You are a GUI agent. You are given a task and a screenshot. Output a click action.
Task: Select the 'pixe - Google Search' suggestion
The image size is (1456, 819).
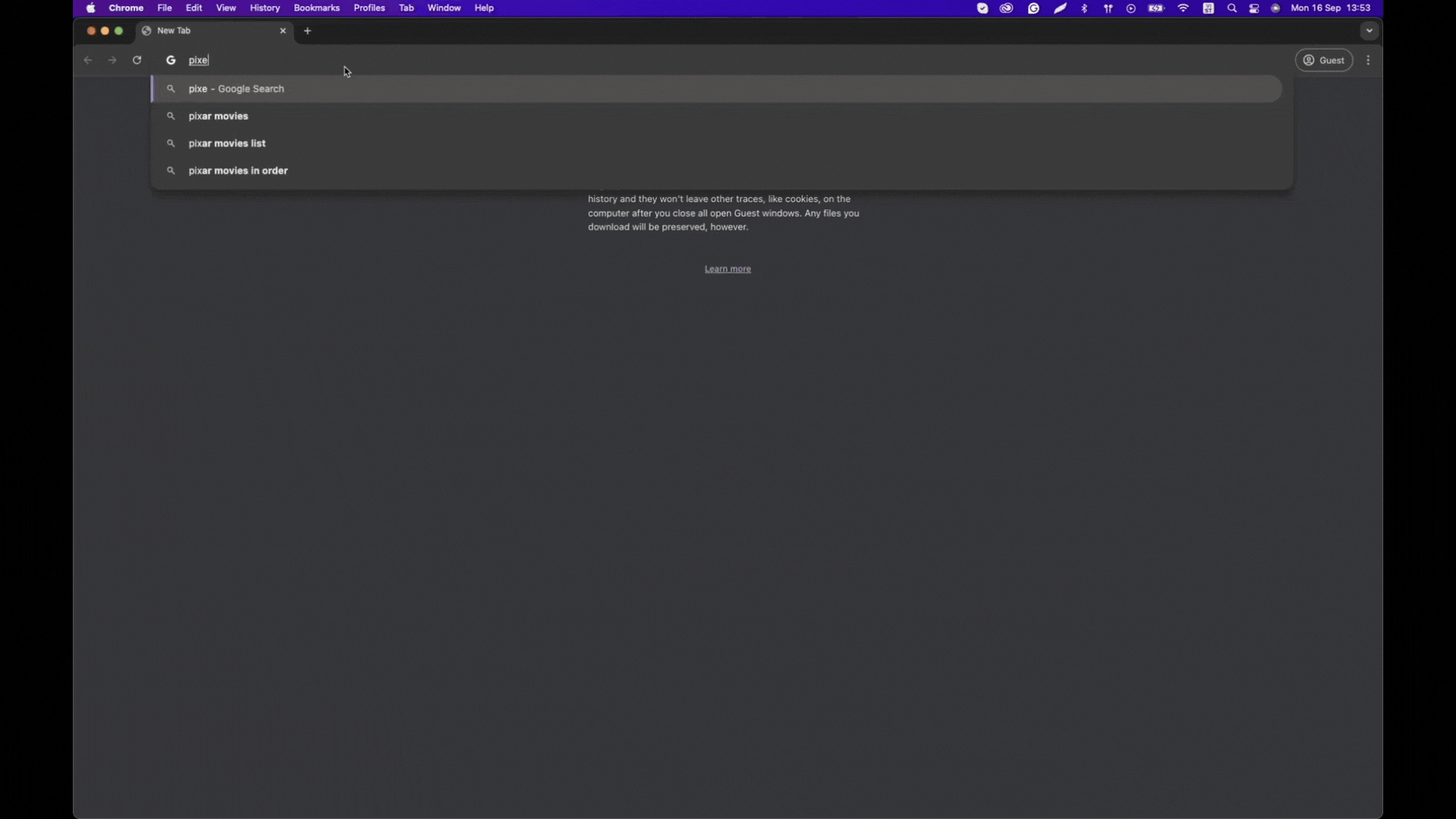coord(717,89)
